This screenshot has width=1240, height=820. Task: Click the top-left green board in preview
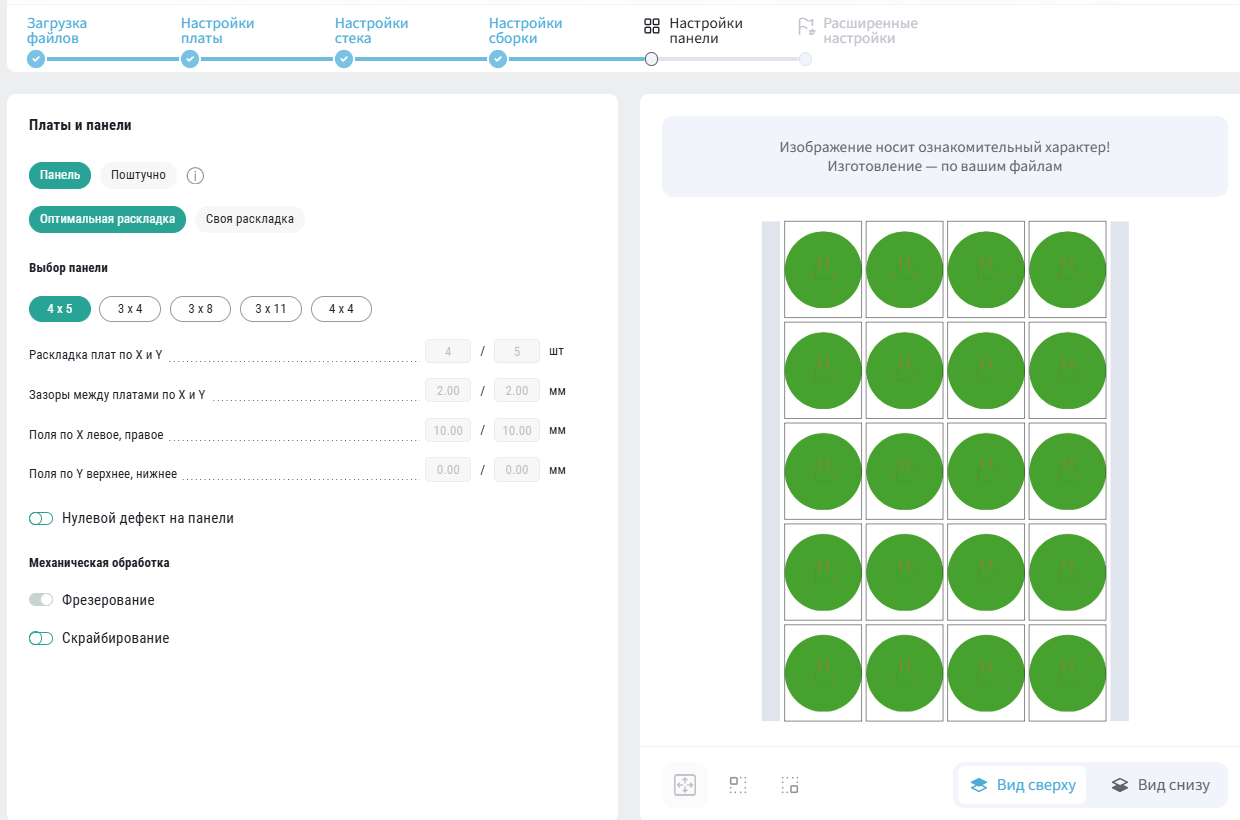pyautogui.click(x=823, y=269)
